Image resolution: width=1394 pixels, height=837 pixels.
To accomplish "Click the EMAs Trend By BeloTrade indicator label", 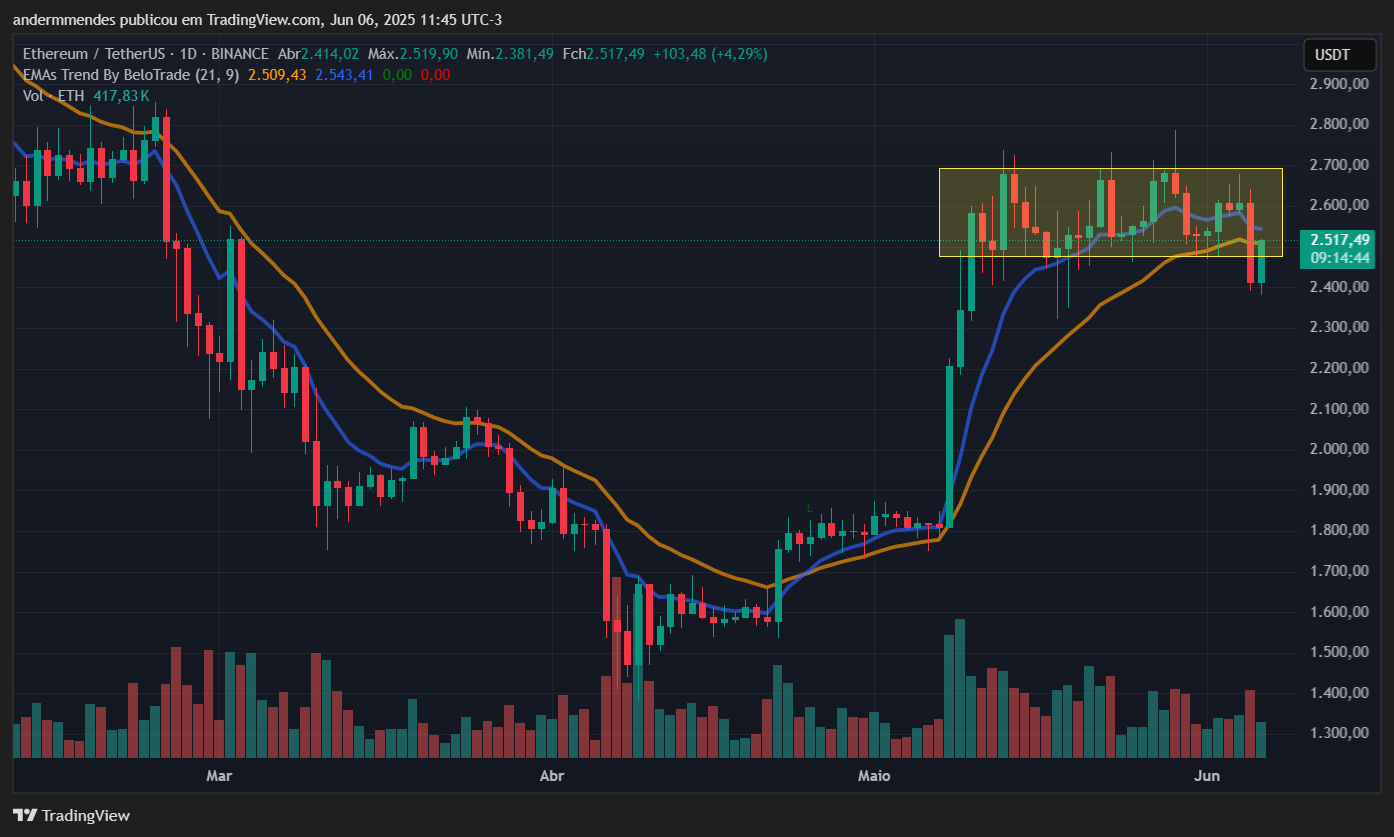I will point(131,75).
